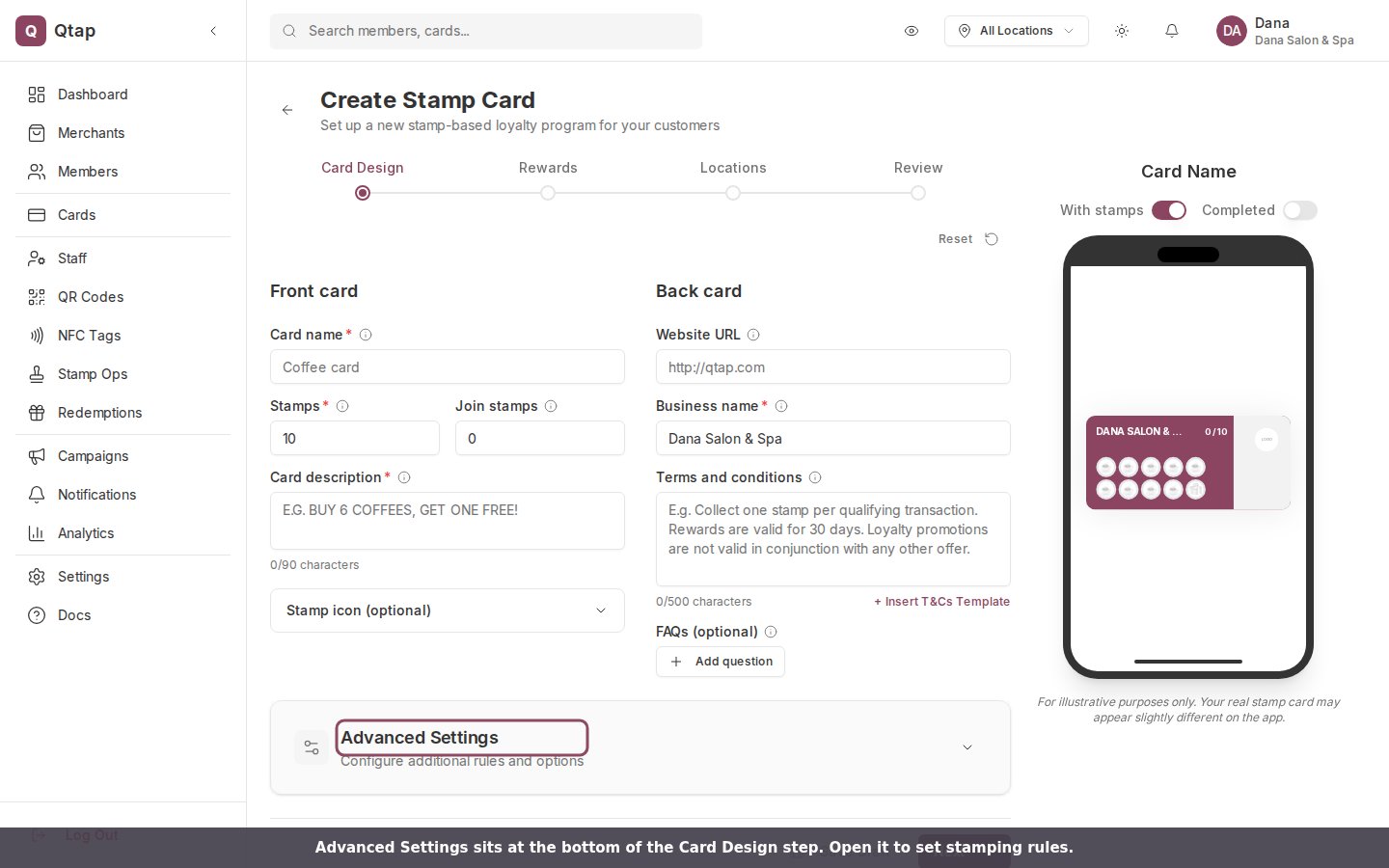1389x868 pixels.
Task: Click the Rewards step circle marker
Action: (548, 193)
